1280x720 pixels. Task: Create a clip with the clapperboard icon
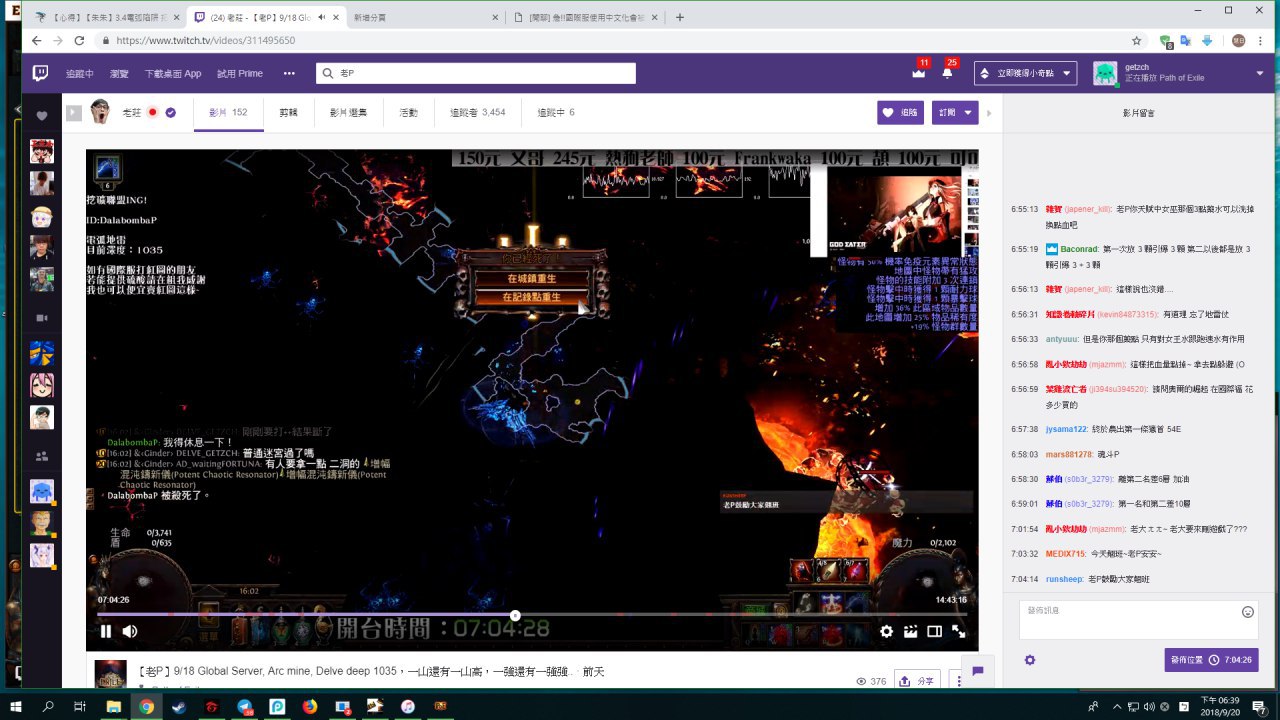pos(910,631)
